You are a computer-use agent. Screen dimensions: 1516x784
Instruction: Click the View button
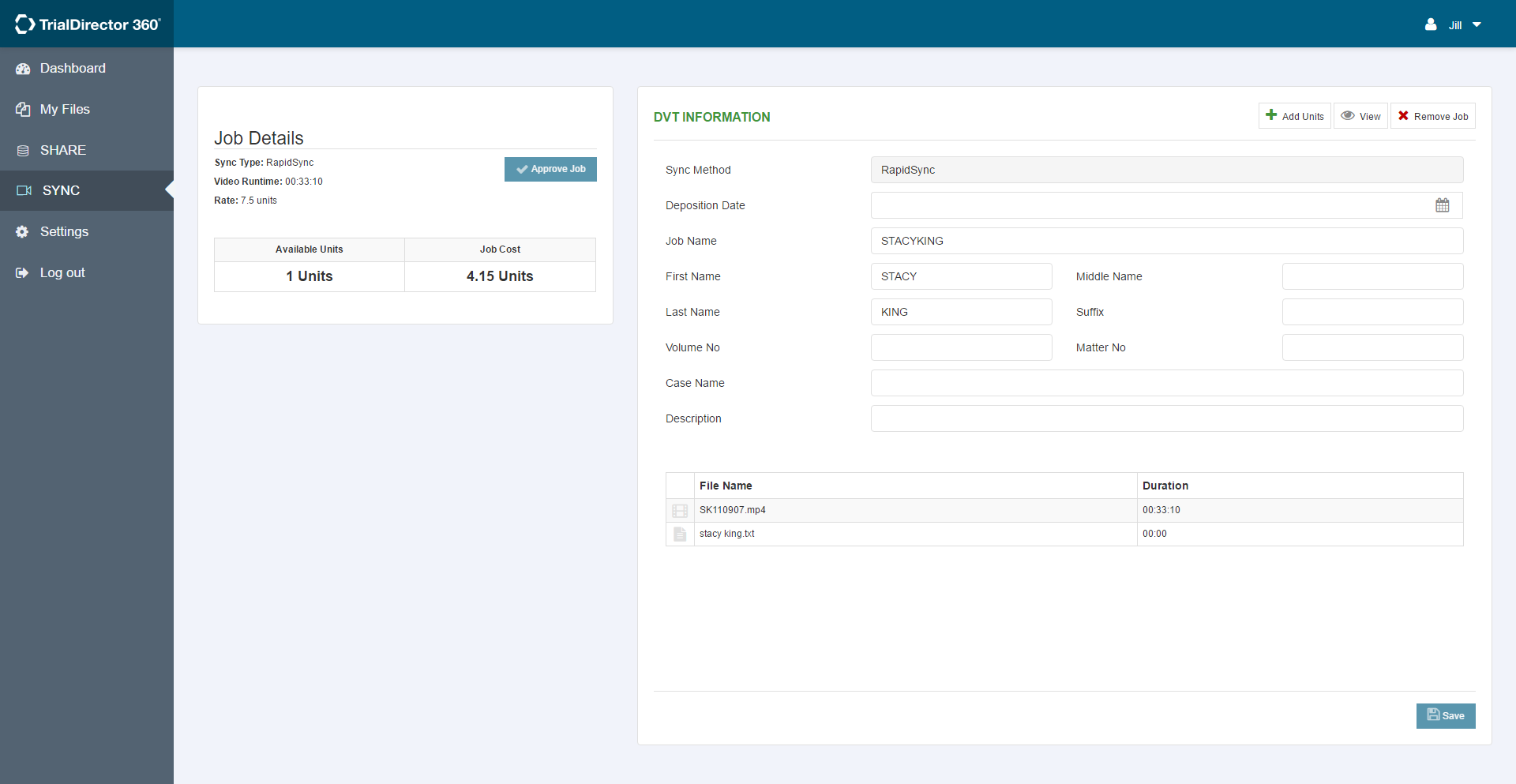pos(1360,116)
